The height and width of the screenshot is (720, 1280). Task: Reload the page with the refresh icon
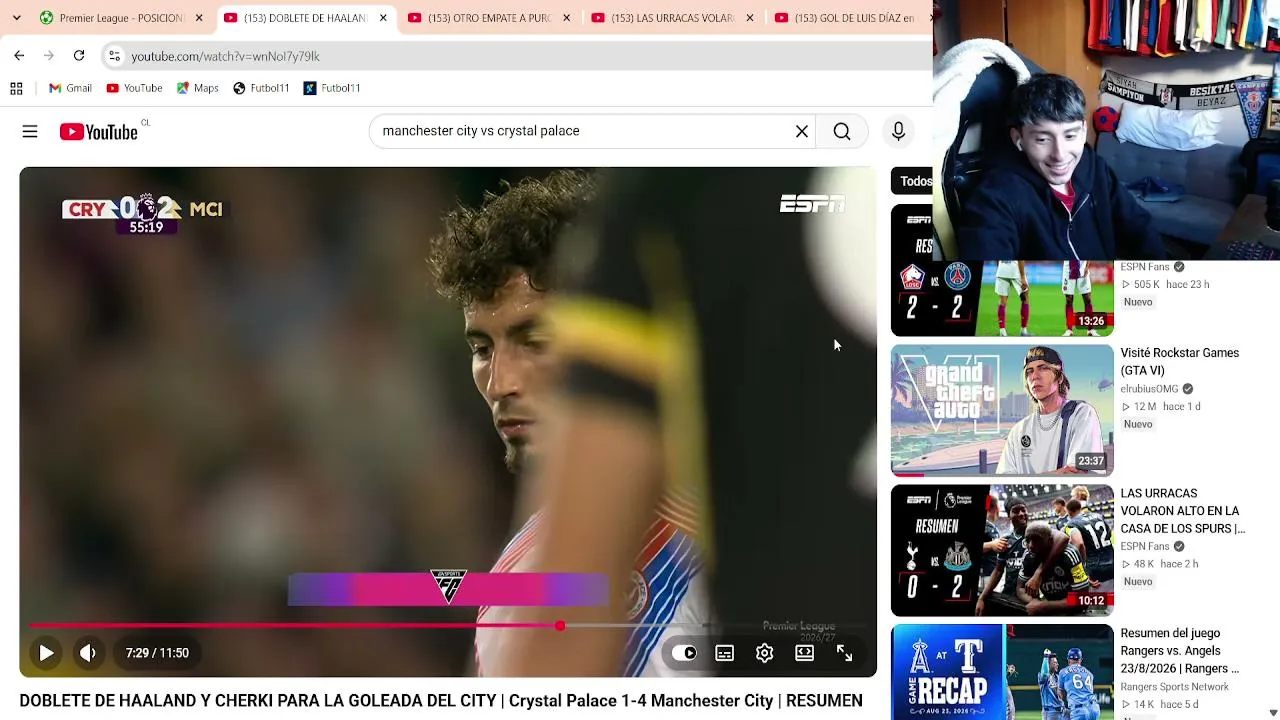[x=79, y=56]
